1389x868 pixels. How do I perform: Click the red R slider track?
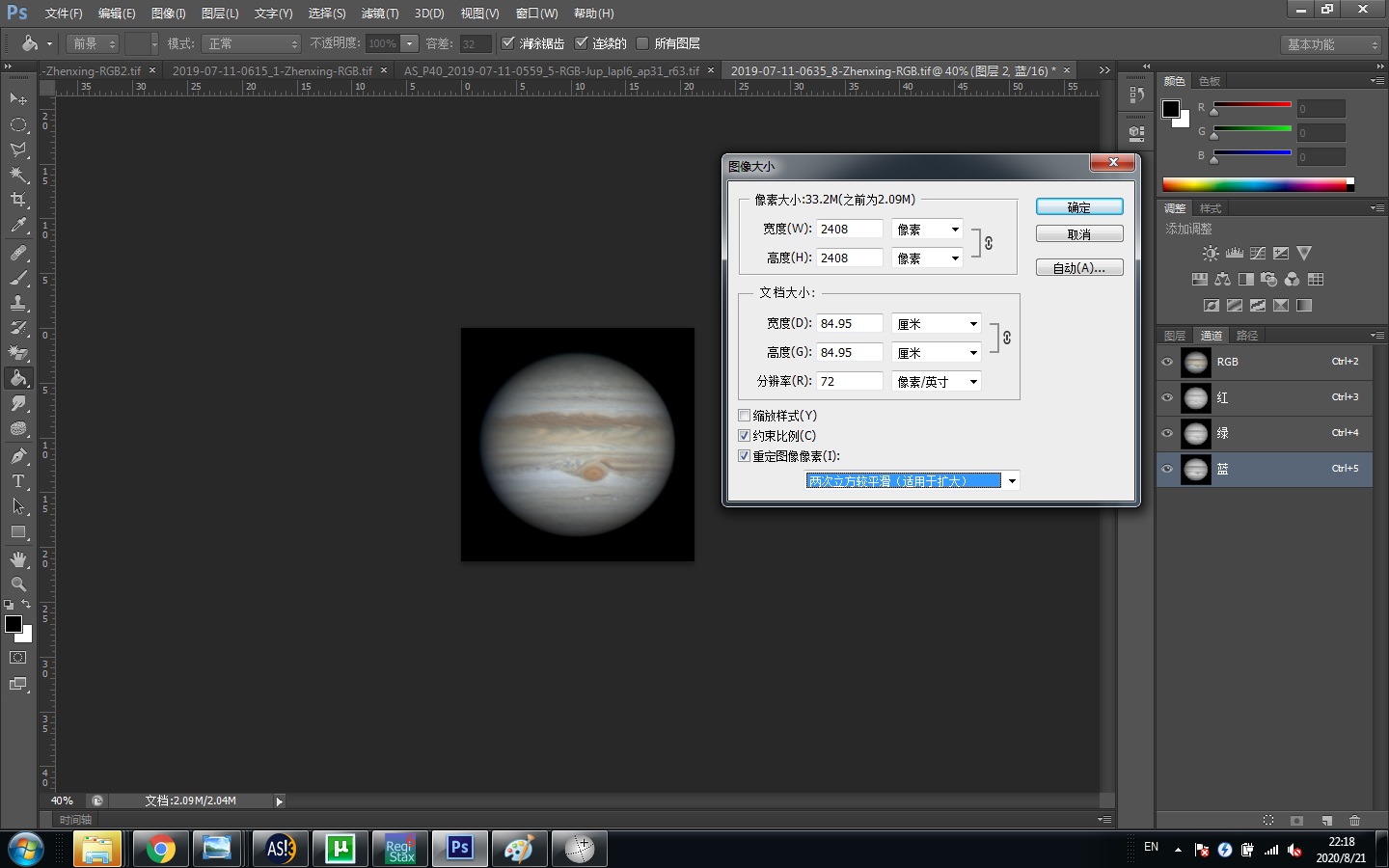1252,104
